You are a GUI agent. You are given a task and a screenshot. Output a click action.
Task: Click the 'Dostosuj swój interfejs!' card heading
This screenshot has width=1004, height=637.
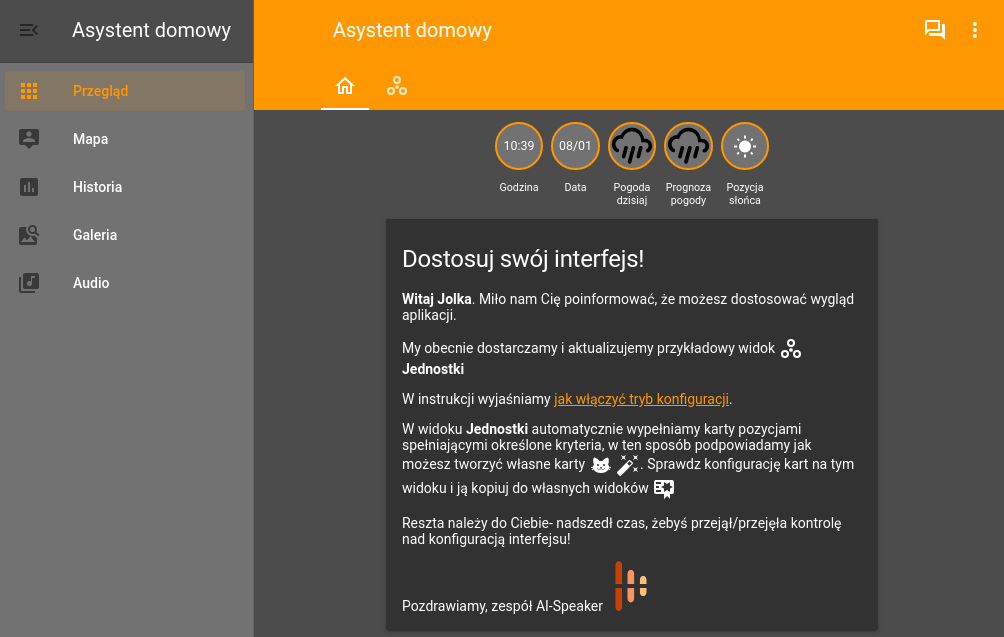pos(523,259)
